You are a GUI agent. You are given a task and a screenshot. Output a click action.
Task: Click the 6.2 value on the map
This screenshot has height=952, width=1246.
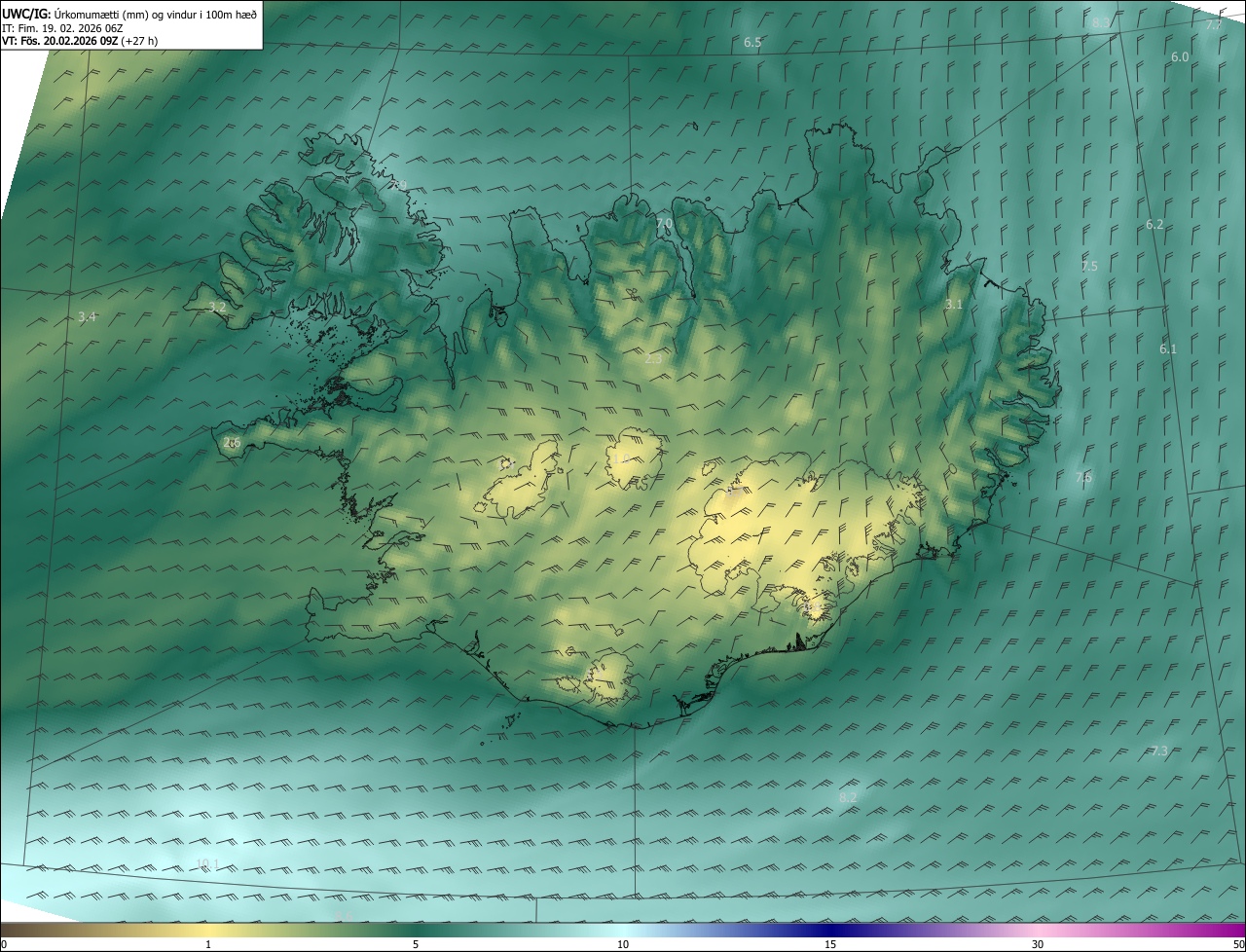[x=1154, y=224]
